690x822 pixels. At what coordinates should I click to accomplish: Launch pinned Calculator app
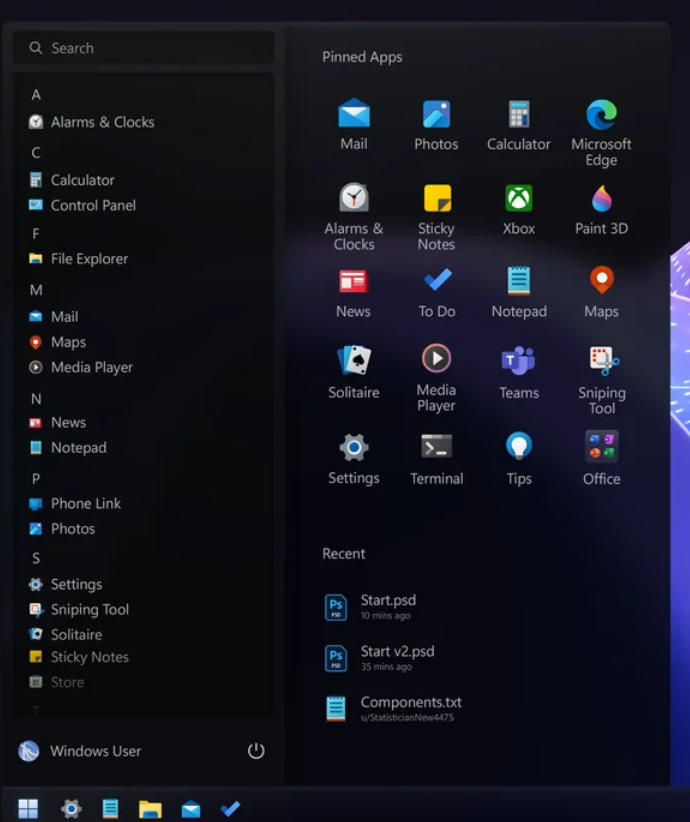coord(519,124)
